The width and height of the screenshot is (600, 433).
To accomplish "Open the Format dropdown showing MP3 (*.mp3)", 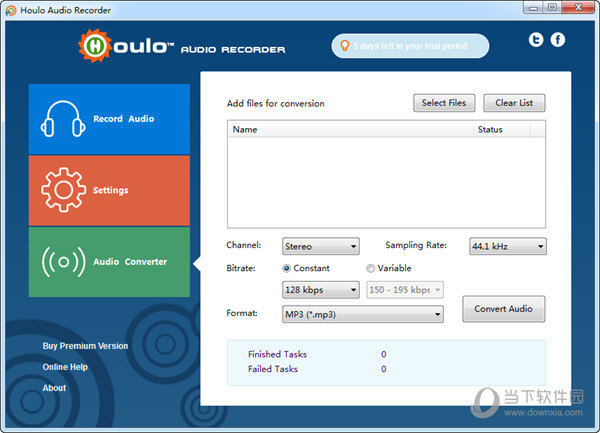I will (x=363, y=314).
